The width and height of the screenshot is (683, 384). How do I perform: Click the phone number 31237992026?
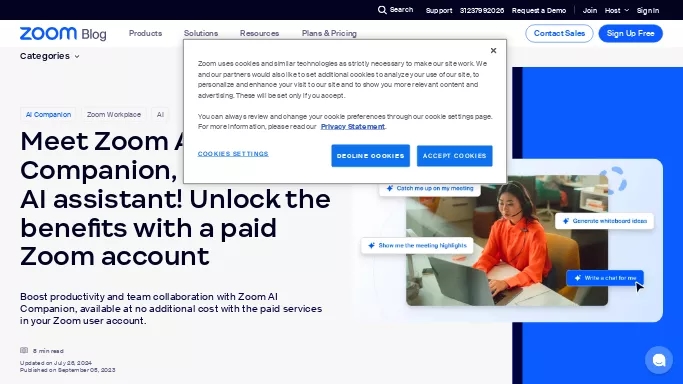[x=482, y=10]
